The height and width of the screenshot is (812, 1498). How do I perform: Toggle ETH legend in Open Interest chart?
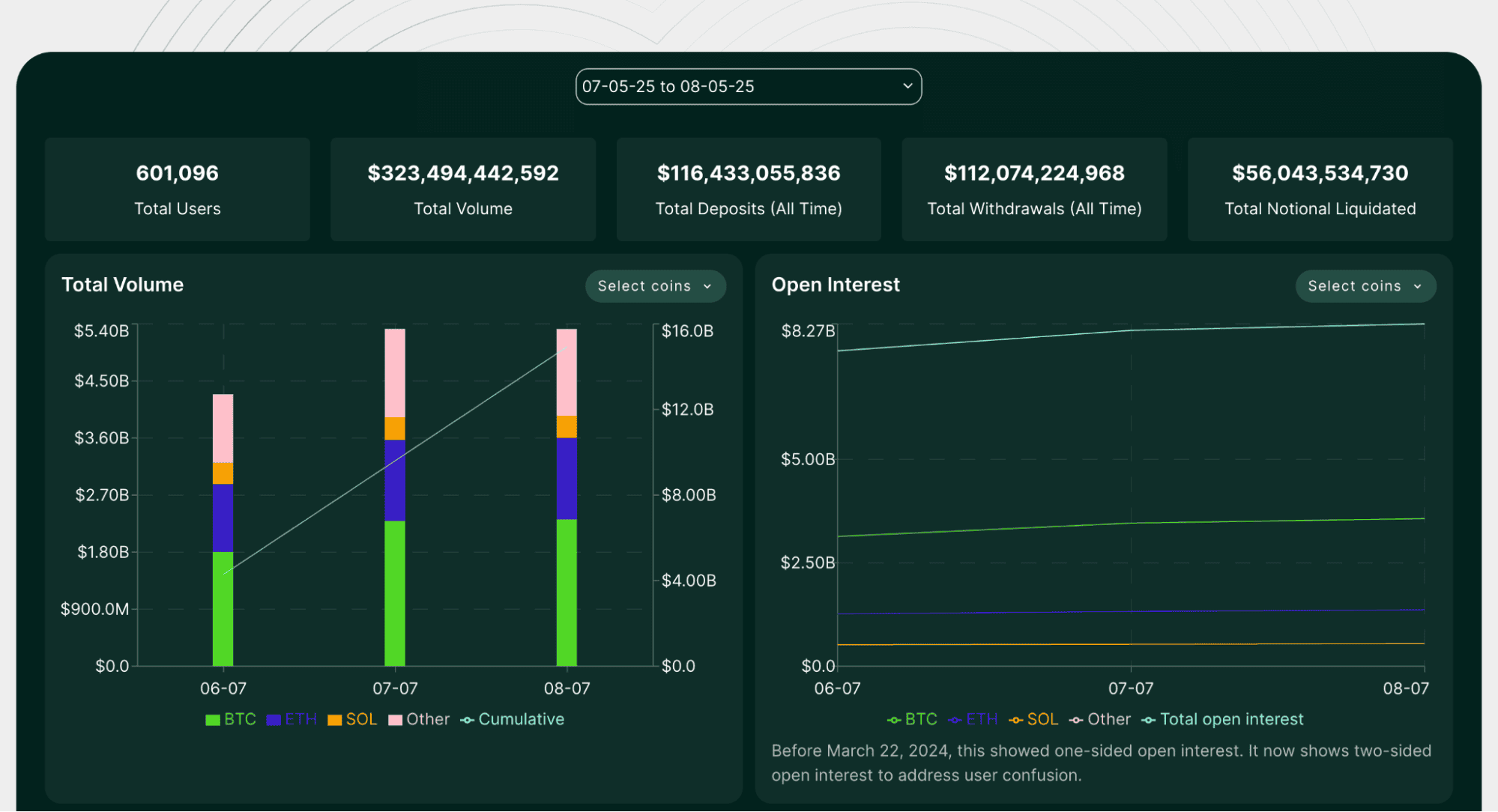point(973,719)
